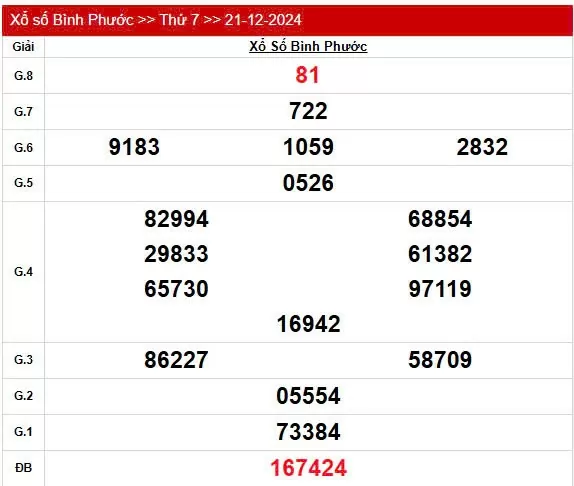The image size is (574, 486).
Task: Select the ĐB special prize 167424
Action: (x=308, y=468)
